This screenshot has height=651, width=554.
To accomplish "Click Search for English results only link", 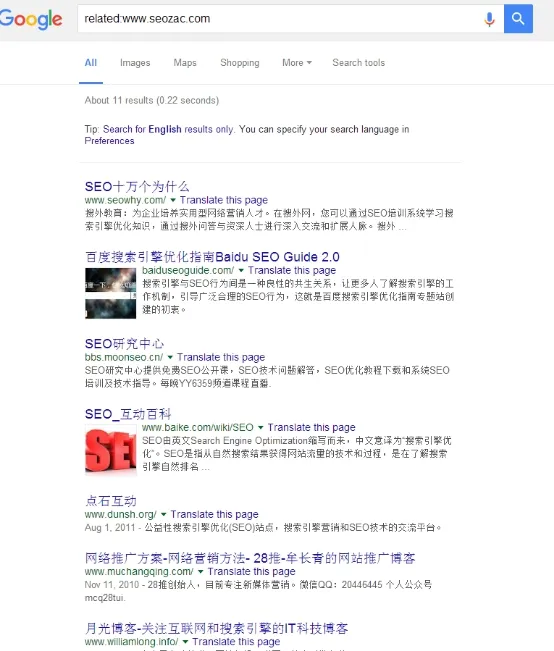I will pos(168,130).
